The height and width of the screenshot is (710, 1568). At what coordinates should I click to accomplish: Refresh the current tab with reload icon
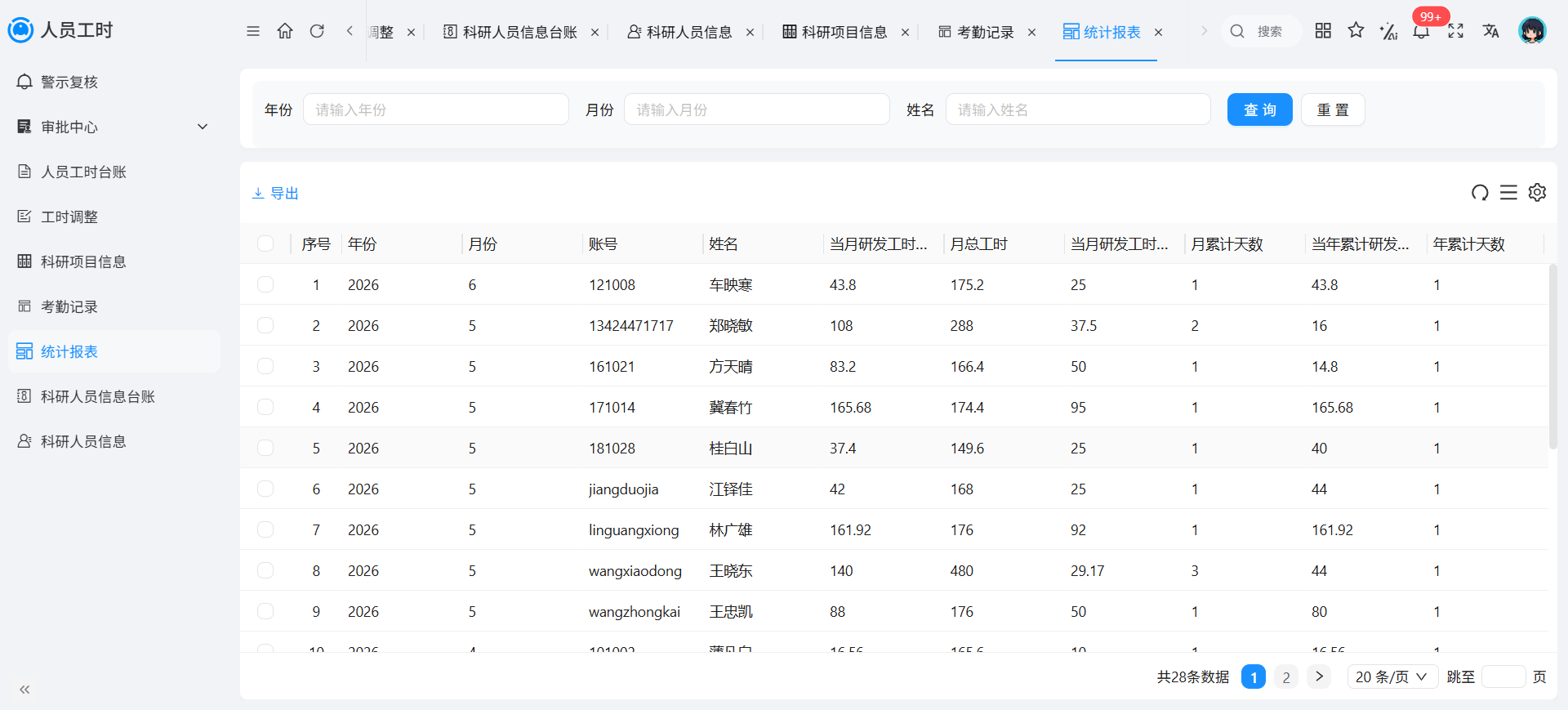click(x=317, y=31)
